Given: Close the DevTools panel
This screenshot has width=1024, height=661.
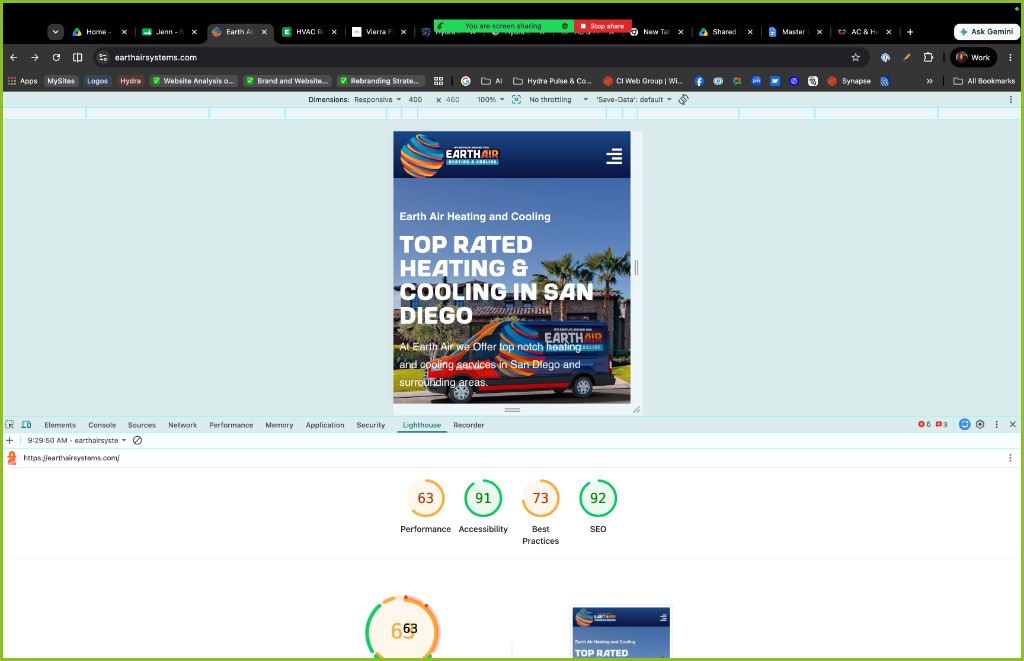Looking at the screenshot, I should coord(1012,425).
